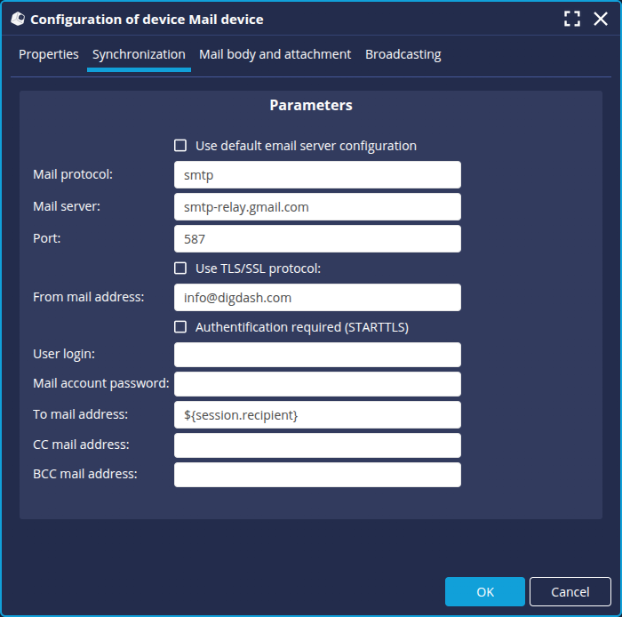622x617 pixels.
Task: Switch to Mail body and attachment tab
Action: 275,55
